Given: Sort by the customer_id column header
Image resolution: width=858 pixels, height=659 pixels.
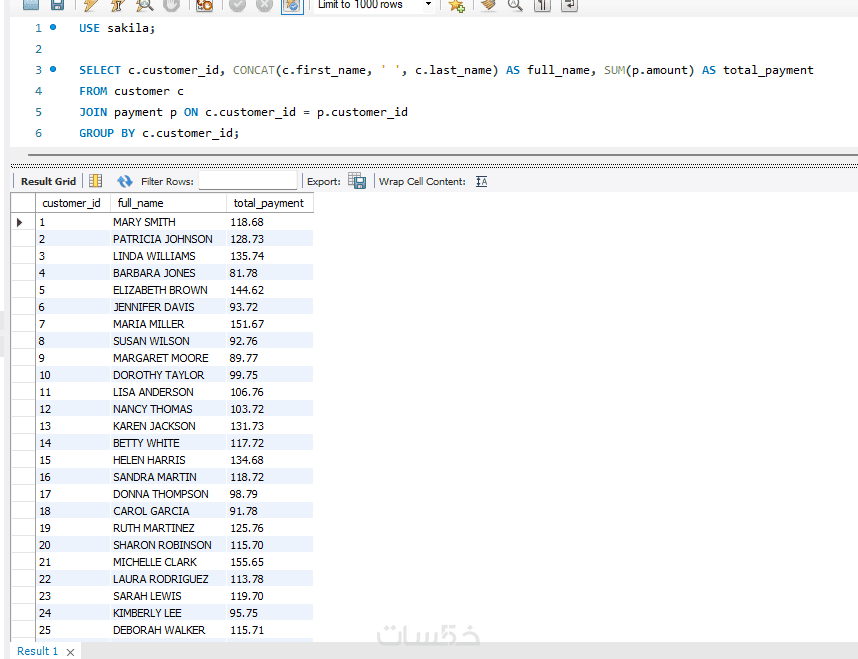Looking at the screenshot, I should (72, 203).
